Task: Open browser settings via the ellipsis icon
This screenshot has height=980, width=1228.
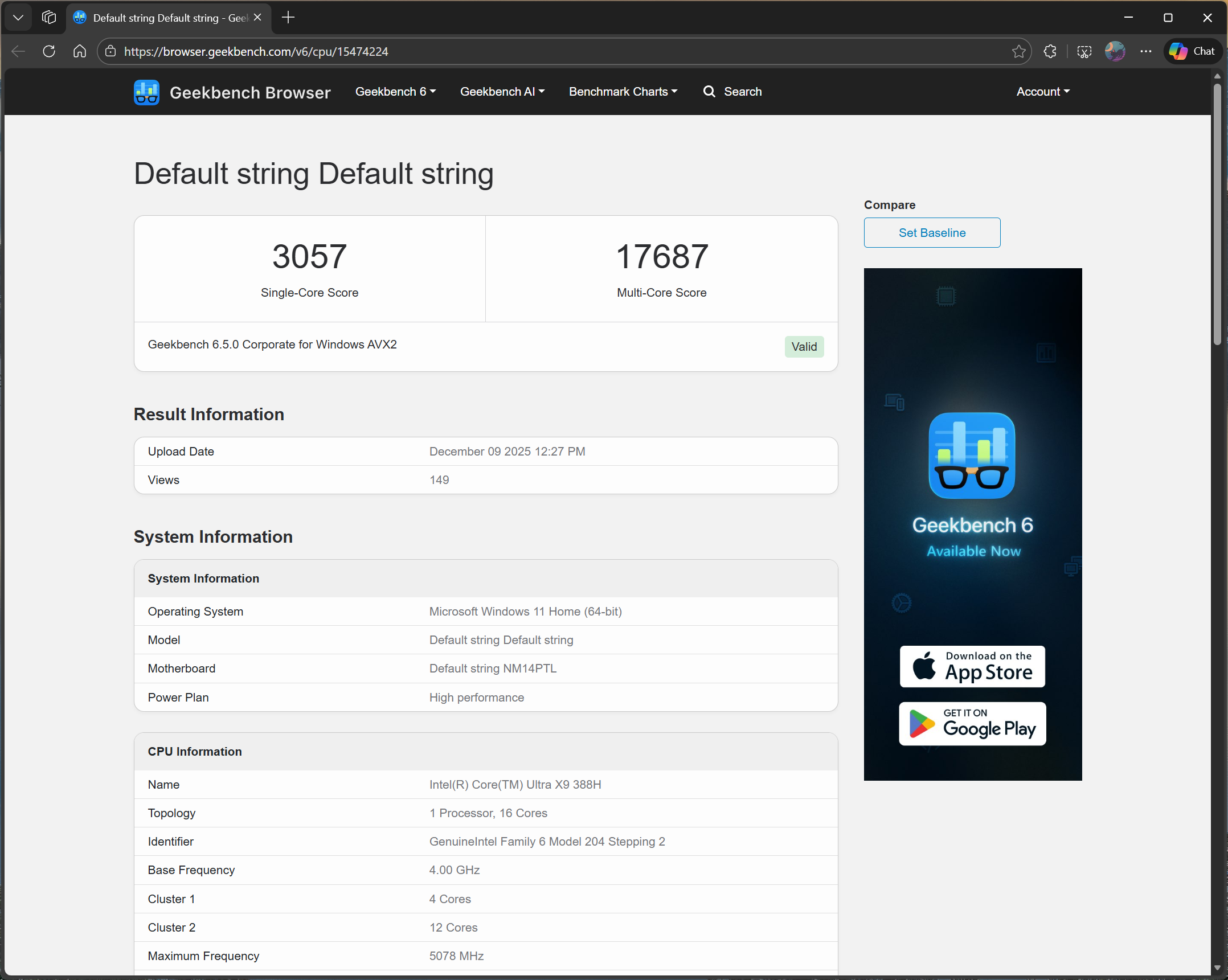Action: (1146, 51)
